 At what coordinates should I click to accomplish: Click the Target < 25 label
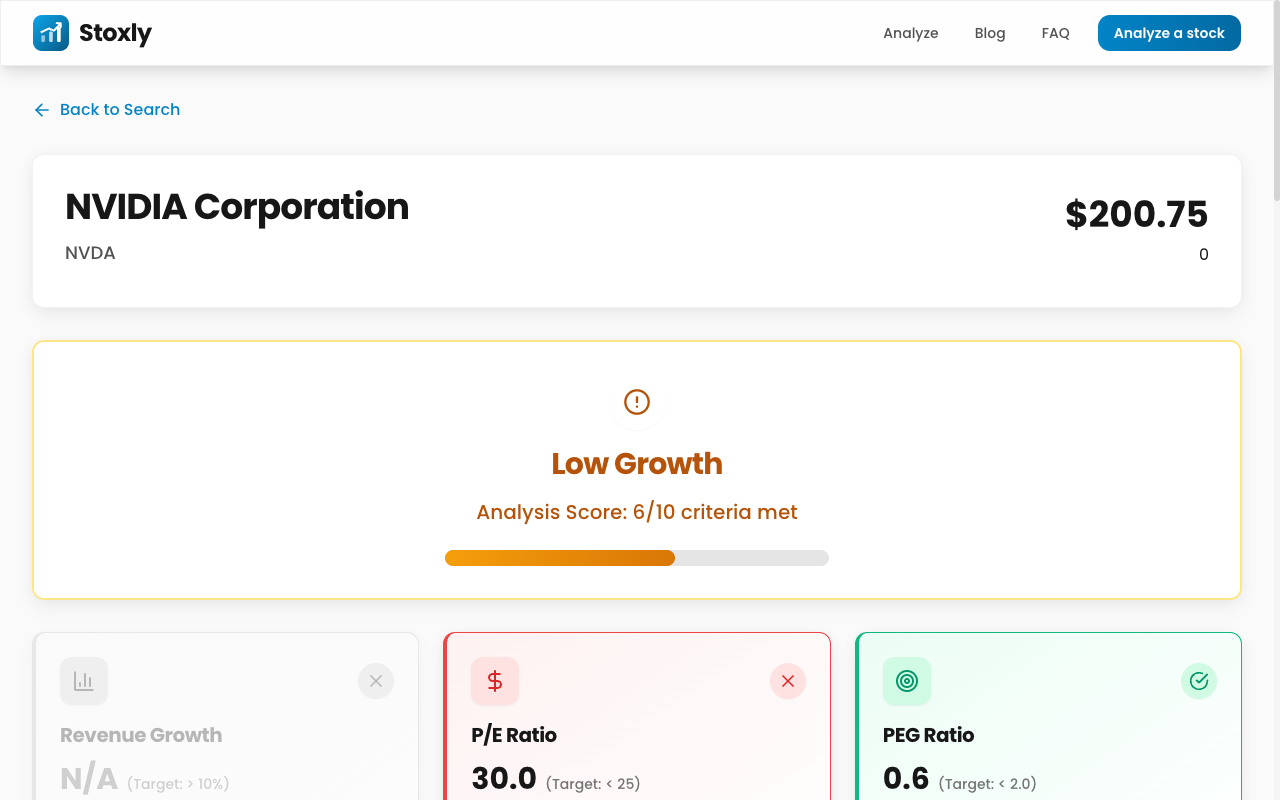coord(593,784)
